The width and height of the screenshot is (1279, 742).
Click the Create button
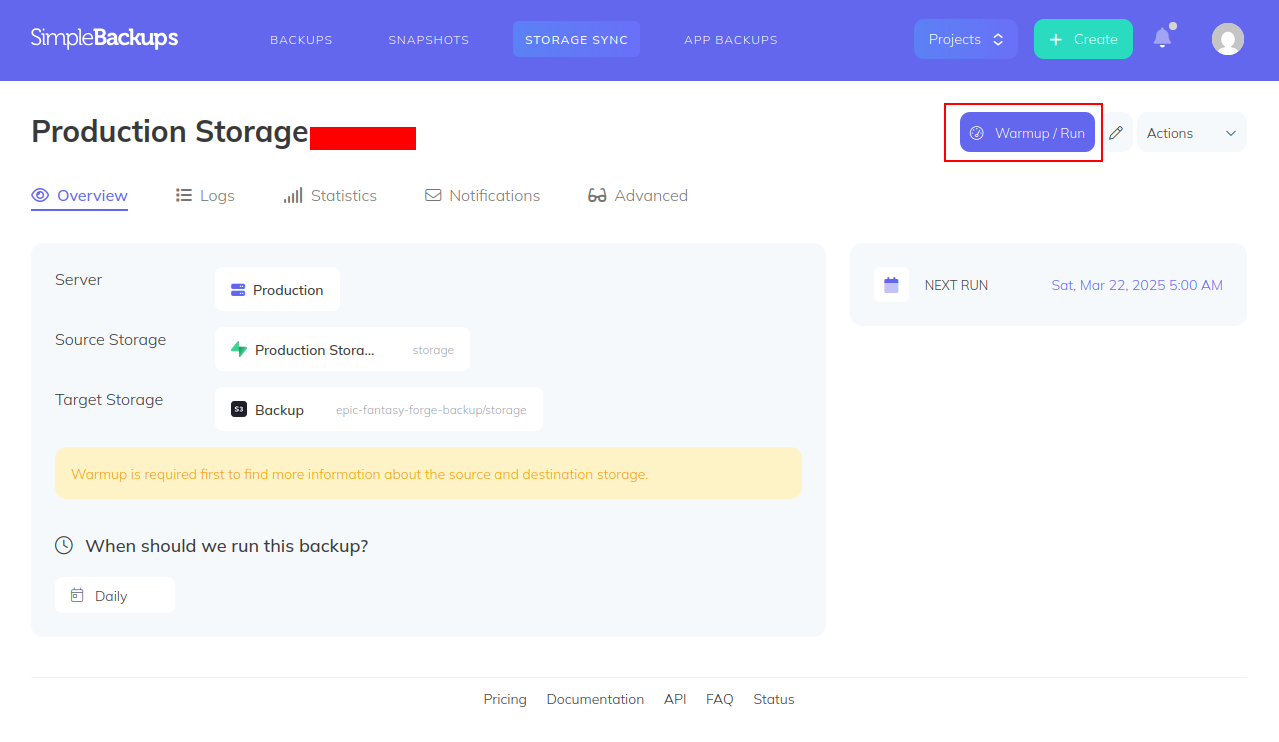(x=1083, y=39)
